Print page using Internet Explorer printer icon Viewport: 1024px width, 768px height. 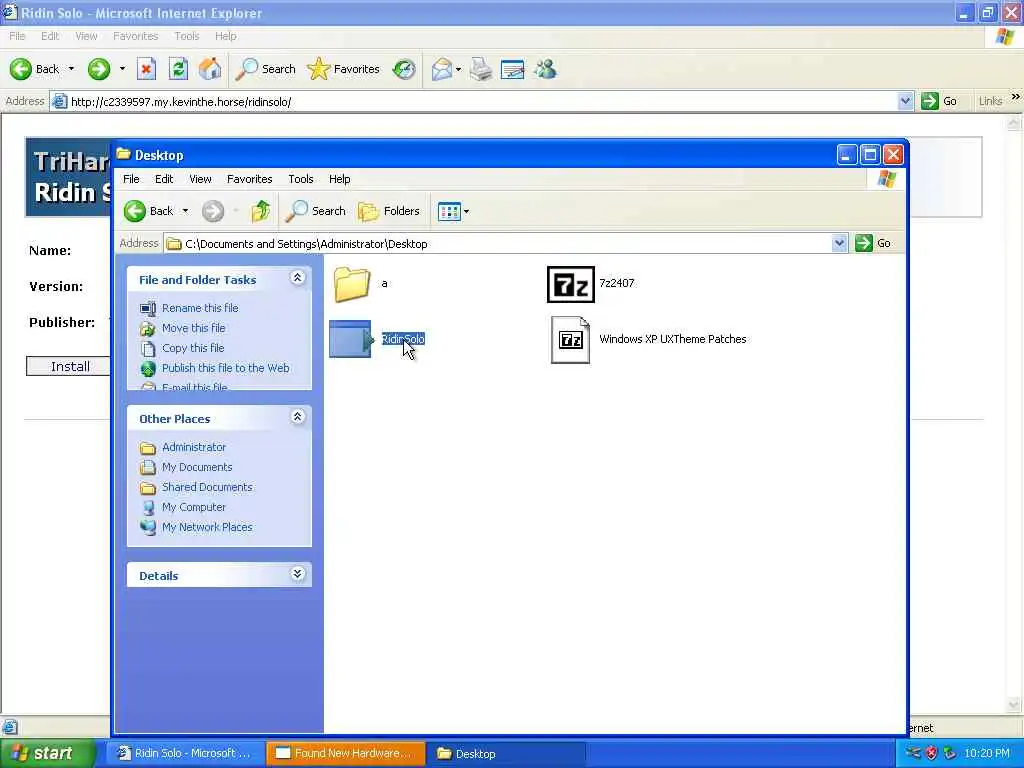(481, 69)
